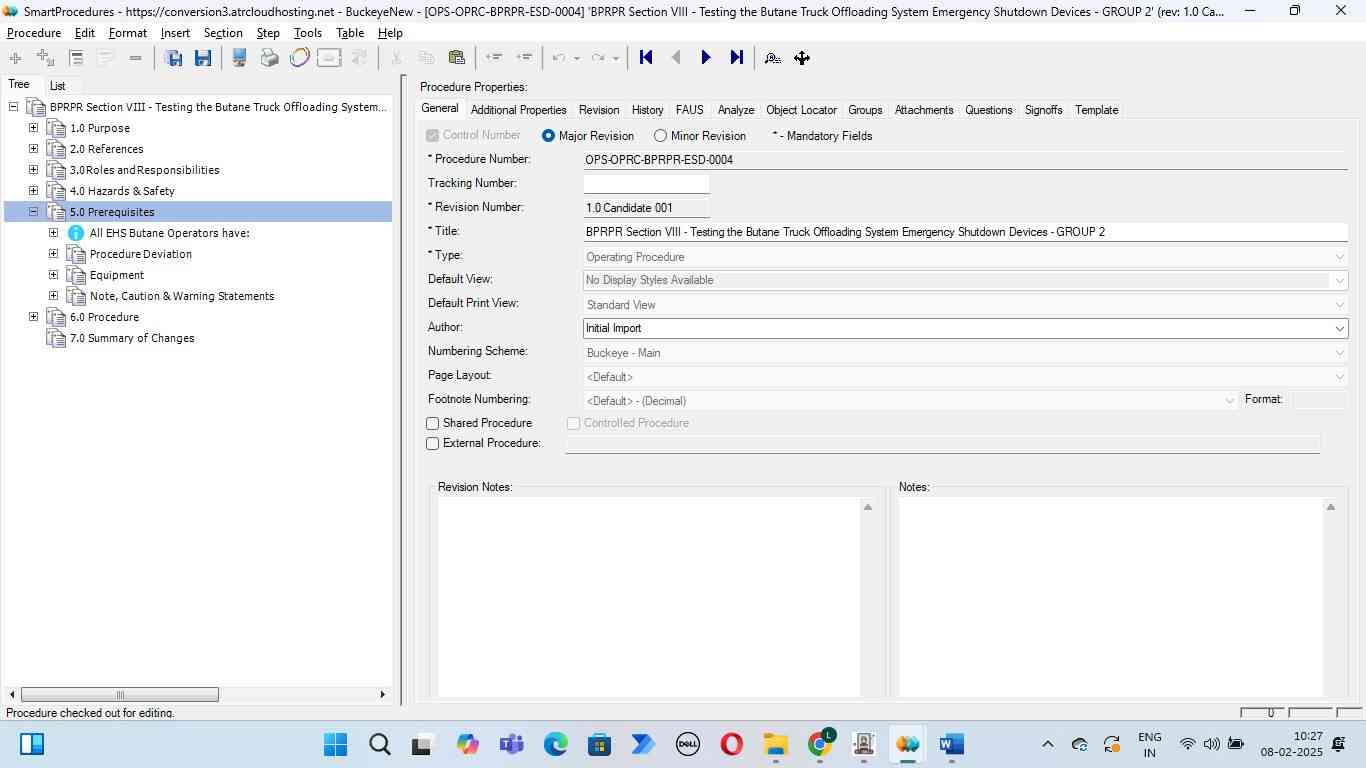The height and width of the screenshot is (768, 1366).
Task: Open Opera browser from taskbar
Action: [731, 744]
